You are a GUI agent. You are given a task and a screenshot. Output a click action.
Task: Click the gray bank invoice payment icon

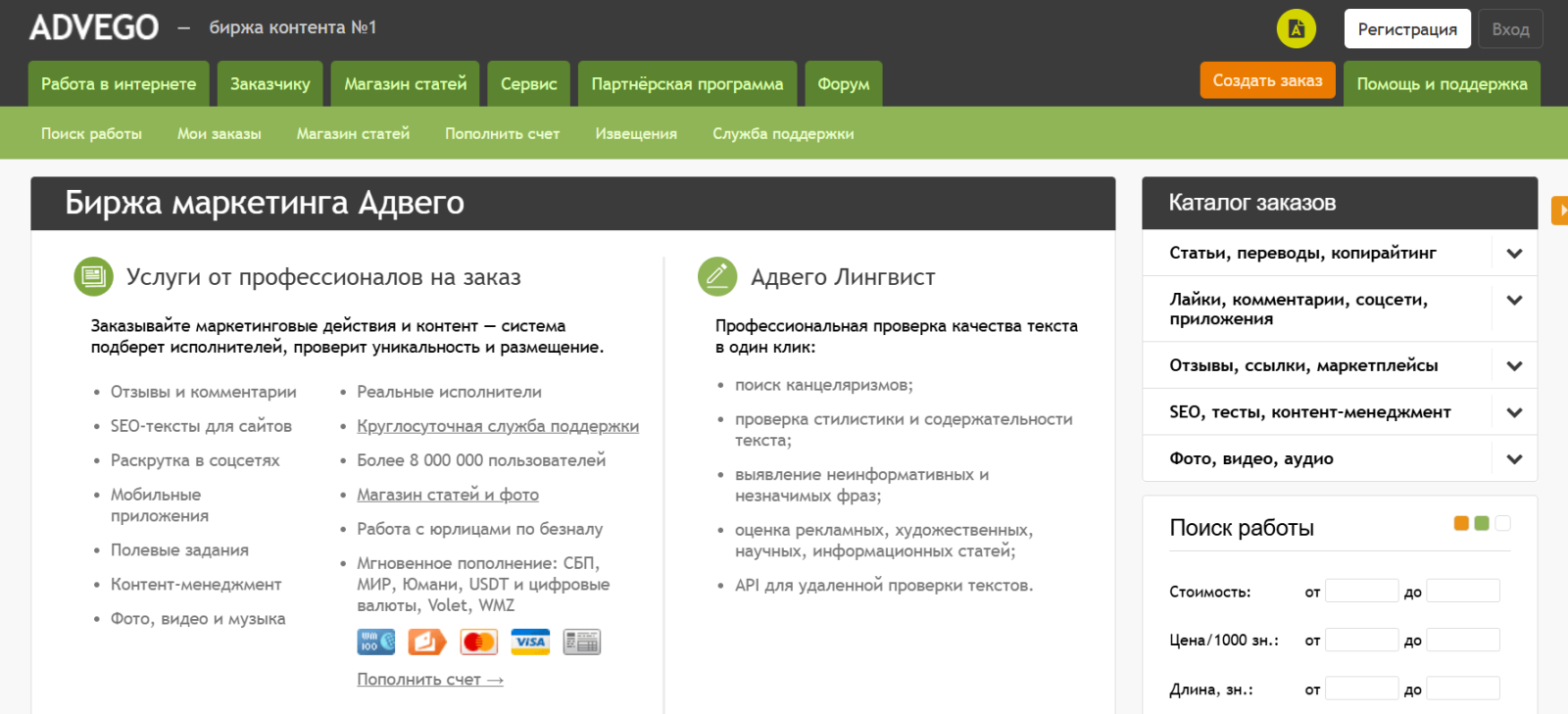pyautogui.click(x=582, y=642)
